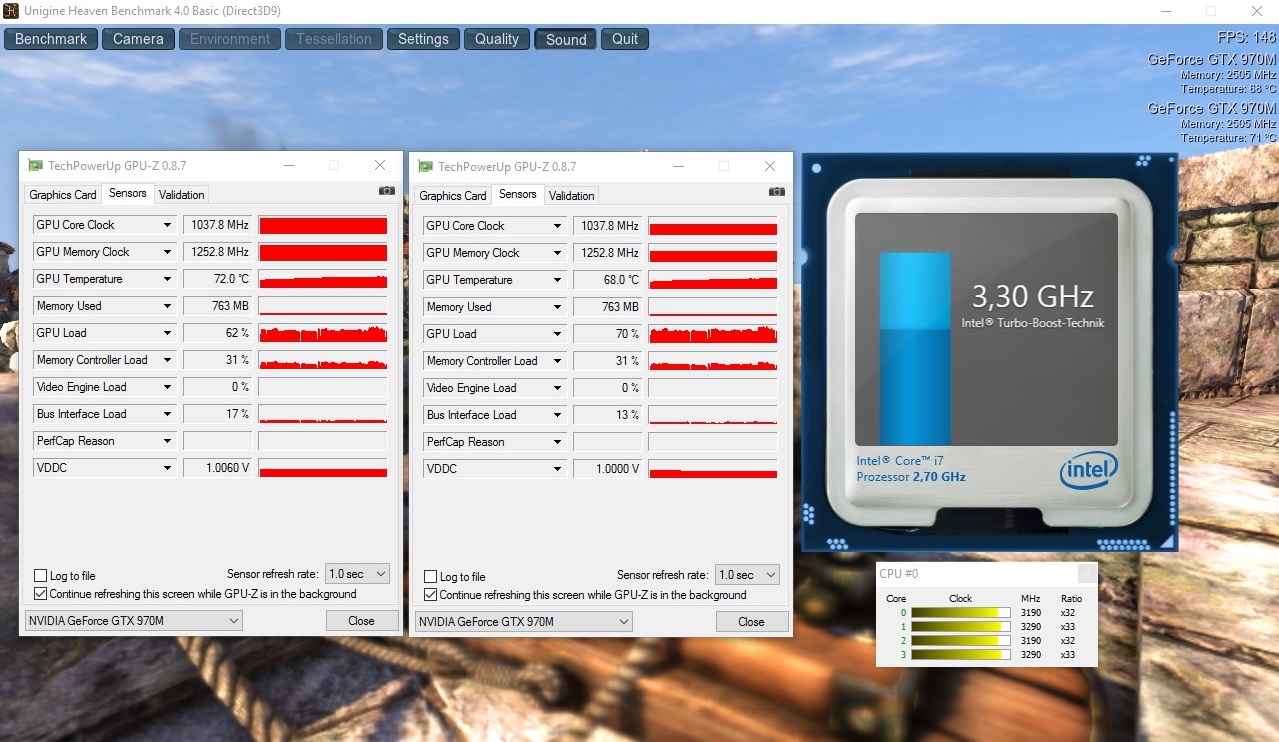Image resolution: width=1279 pixels, height=742 pixels.
Task: Open the Quality options in Heaven
Action: [497, 39]
